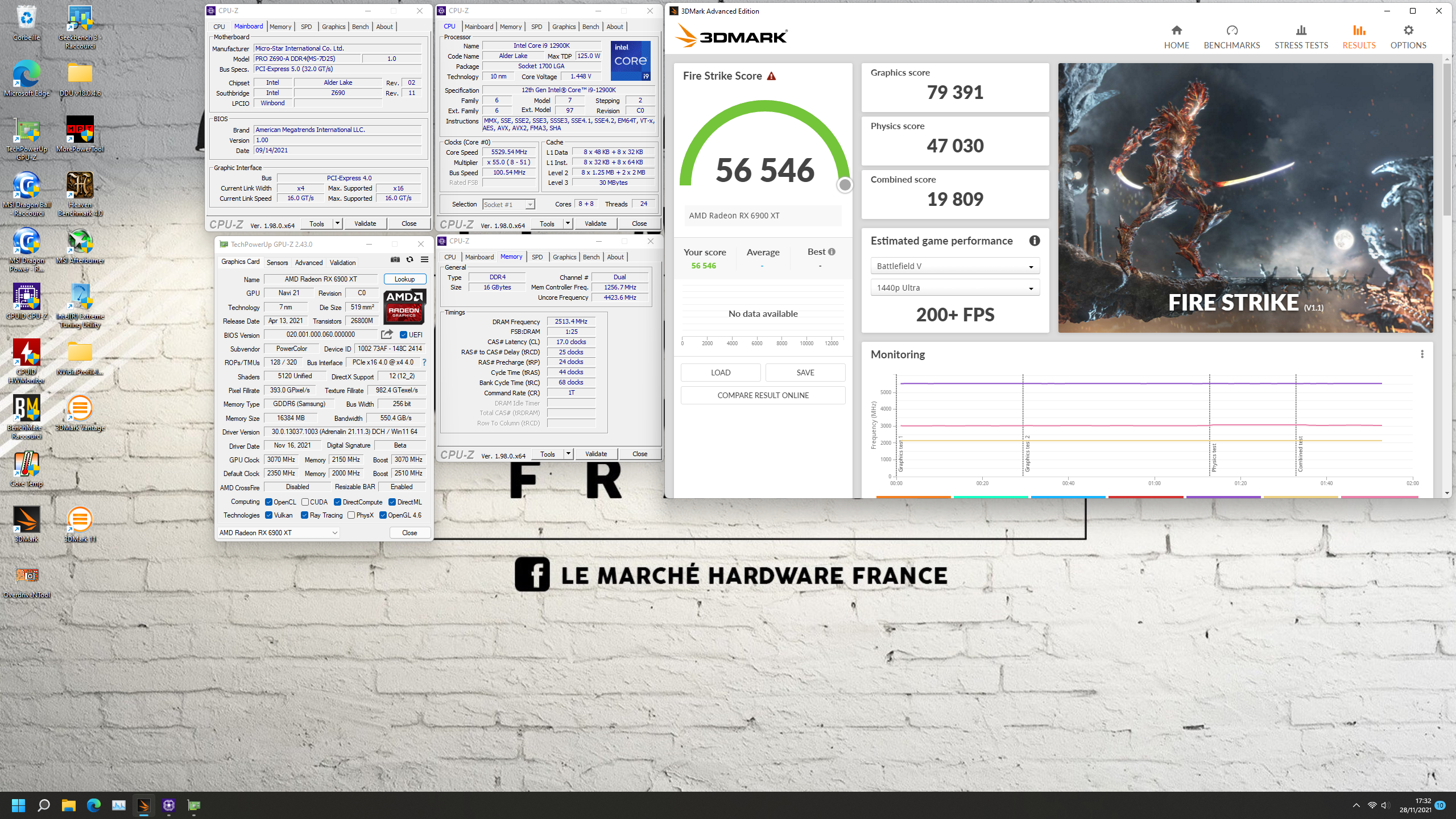Click the Fire Strike artwork thumbnail
This screenshot has height=819, width=1456.
pyautogui.click(x=1246, y=198)
